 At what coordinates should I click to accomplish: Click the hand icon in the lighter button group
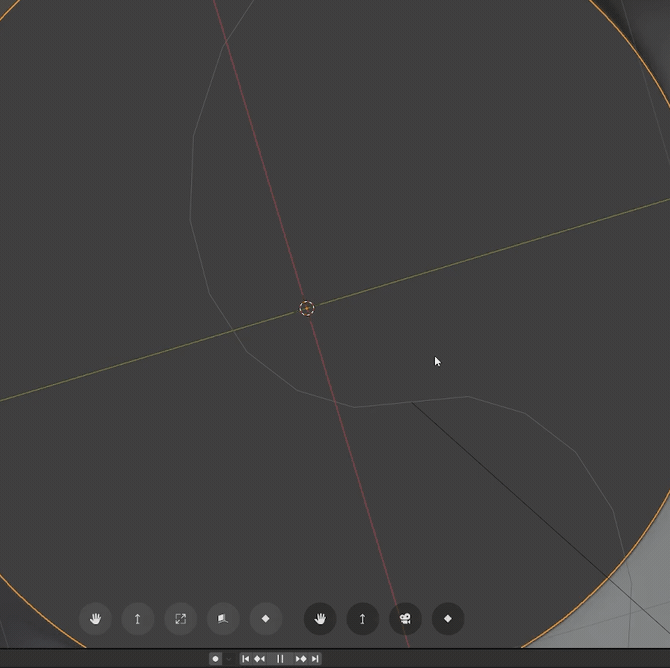(95, 619)
